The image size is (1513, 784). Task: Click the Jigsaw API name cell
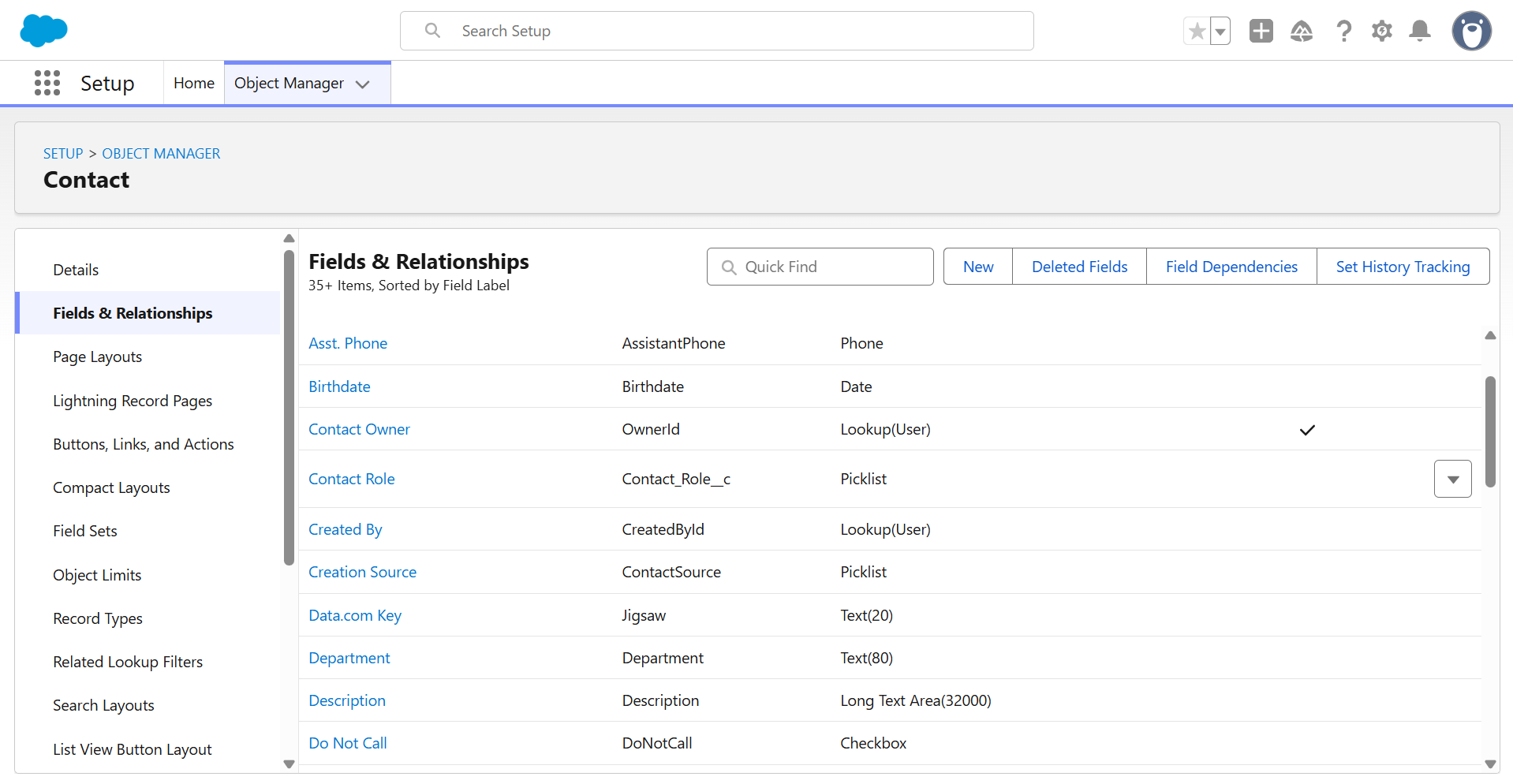pos(644,615)
